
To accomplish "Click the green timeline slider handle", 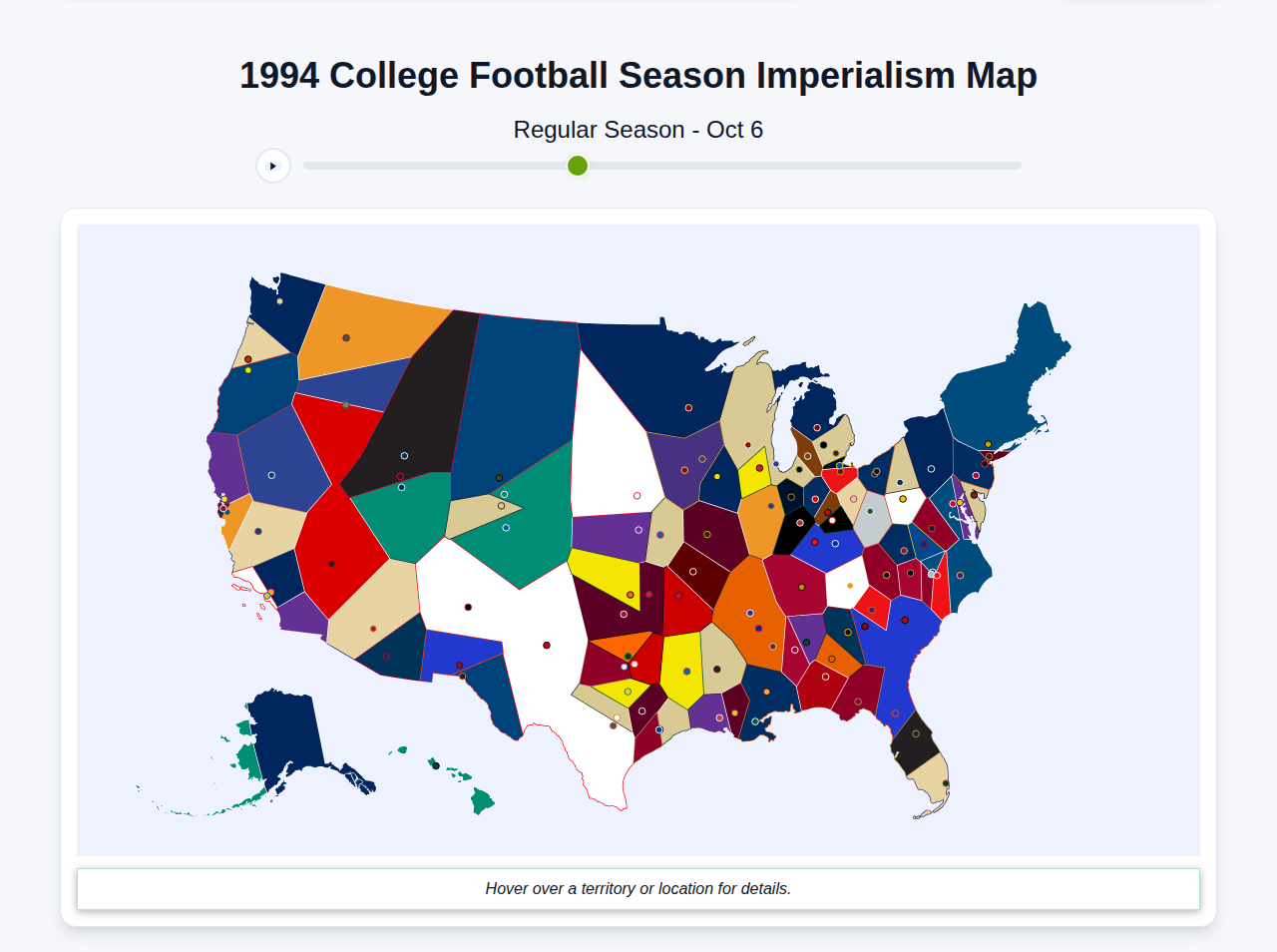I will pyautogui.click(x=577, y=166).
